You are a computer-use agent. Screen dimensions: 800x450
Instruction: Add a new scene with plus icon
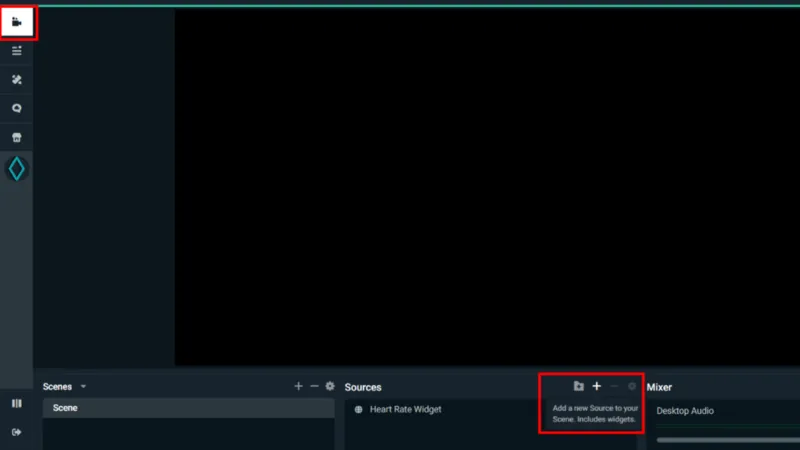(298, 386)
